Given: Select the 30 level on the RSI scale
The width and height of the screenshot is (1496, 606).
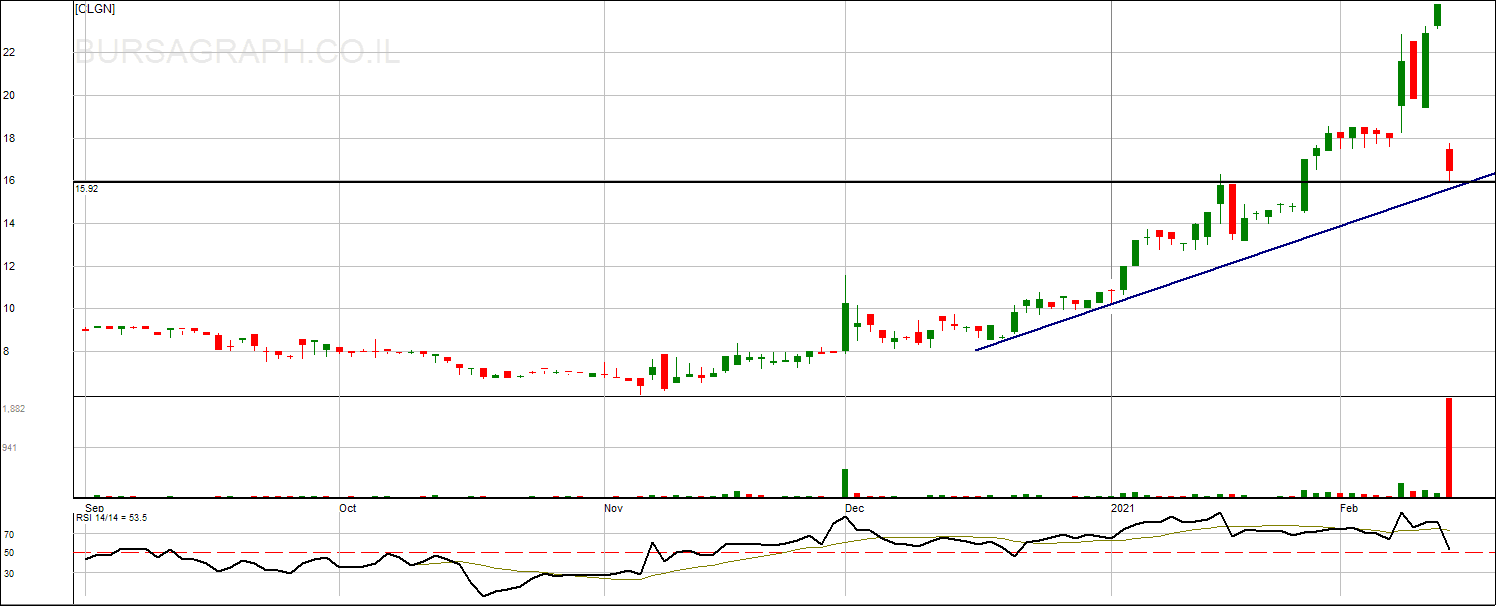Looking at the screenshot, I should point(9,573).
